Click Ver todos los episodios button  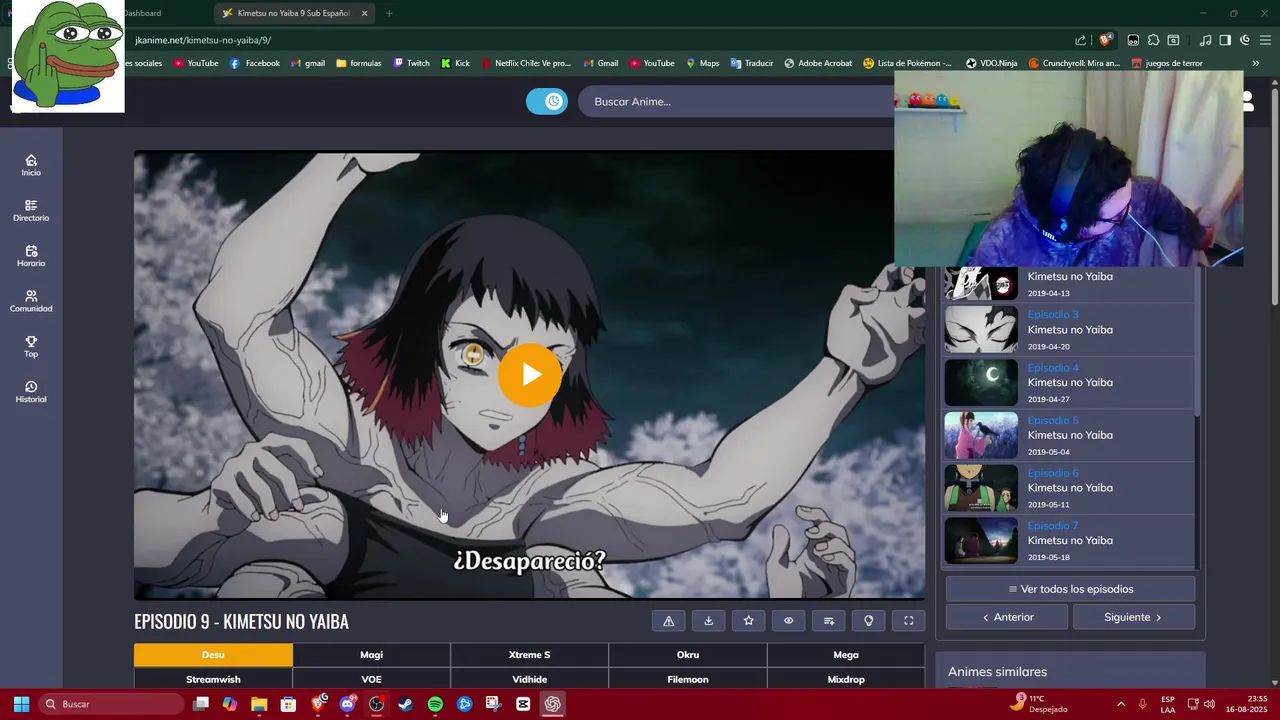click(x=1070, y=589)
